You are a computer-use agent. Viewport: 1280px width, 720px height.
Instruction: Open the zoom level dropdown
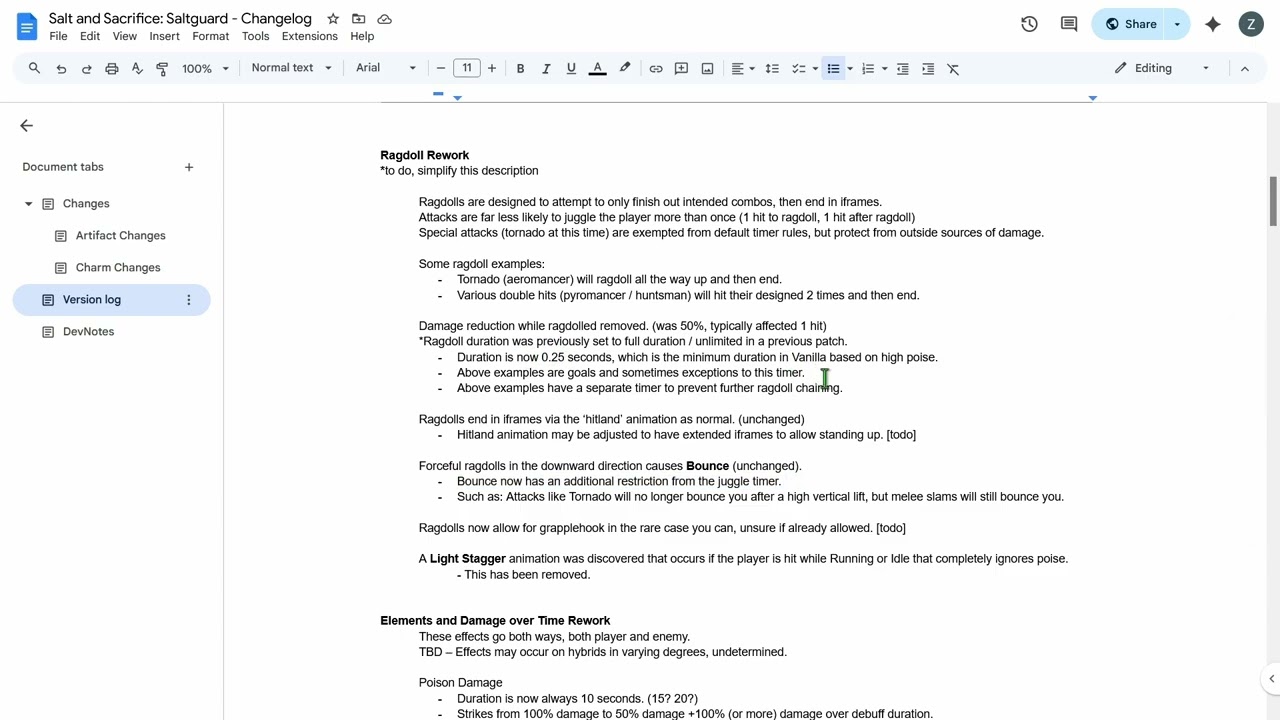pyautogui.click(x=205, y=68)
